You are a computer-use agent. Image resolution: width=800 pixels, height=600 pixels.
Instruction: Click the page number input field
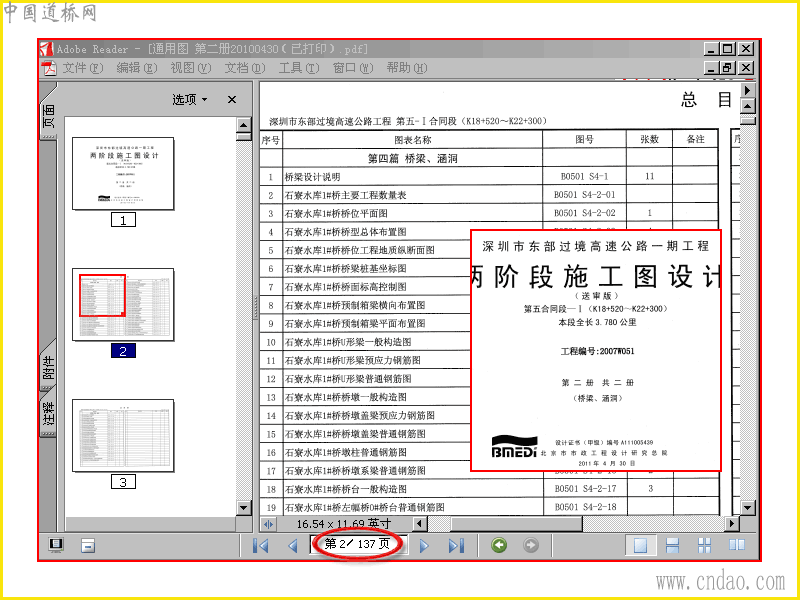[358, 544]
